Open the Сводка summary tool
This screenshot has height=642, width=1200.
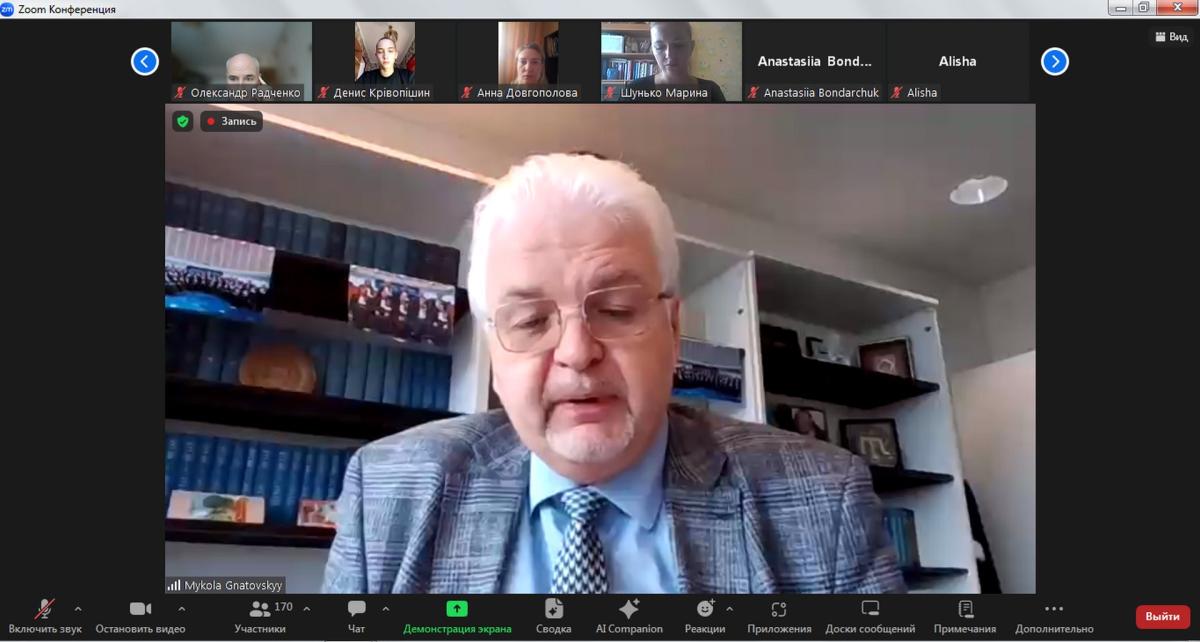coord(553,617)
